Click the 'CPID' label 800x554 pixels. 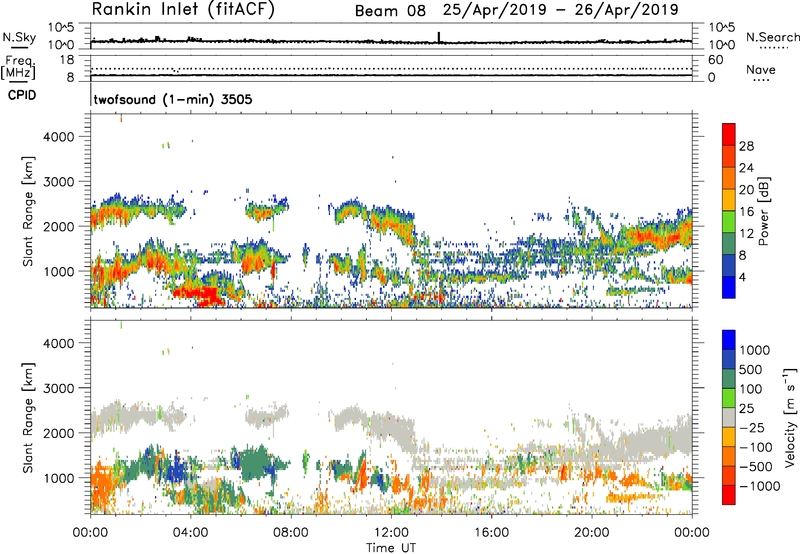point(22,95)
